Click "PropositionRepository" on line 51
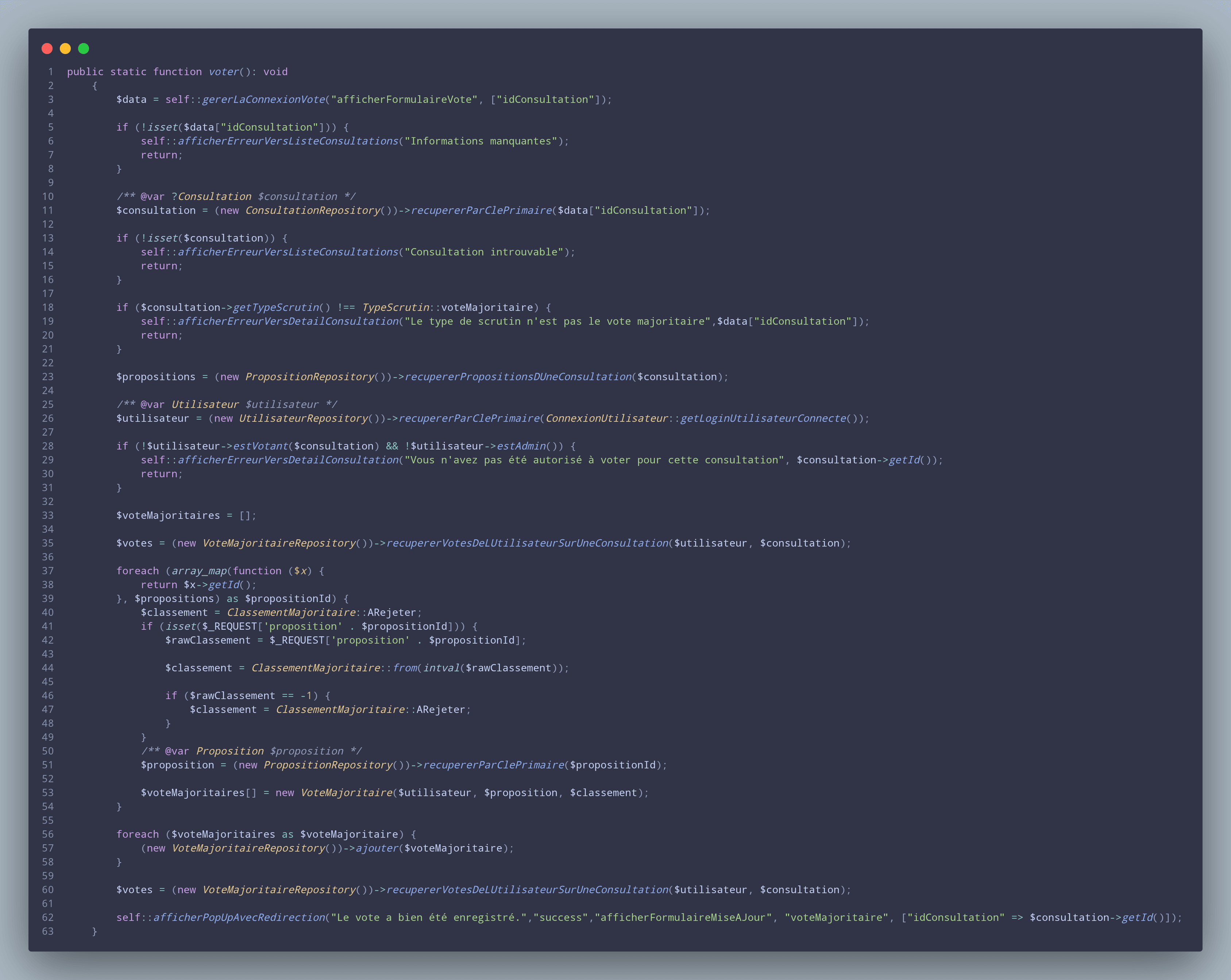 [x=328, y=765]
